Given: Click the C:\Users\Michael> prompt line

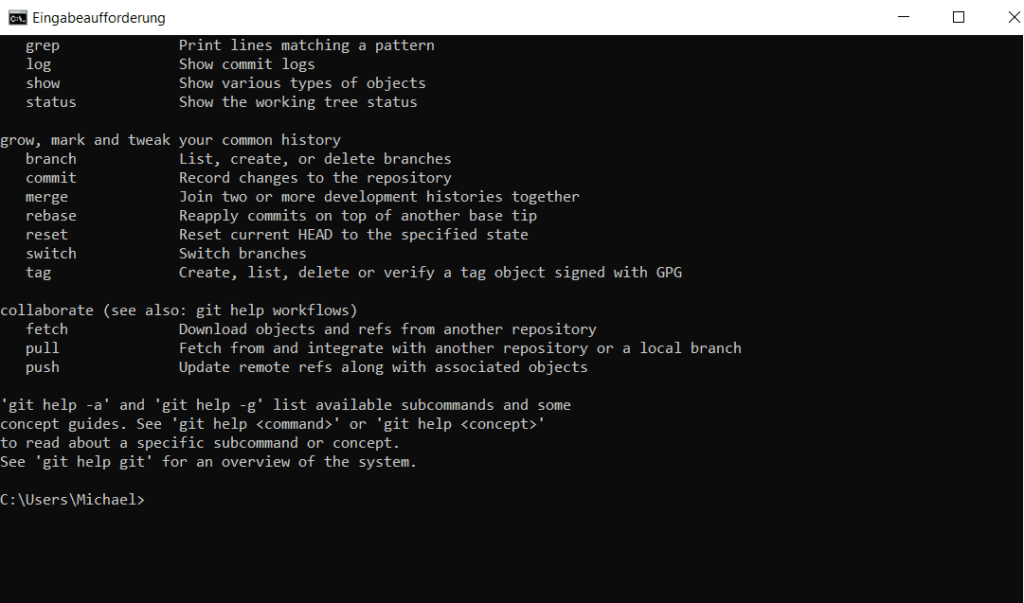Looking at the screenshot, I should (x=72, y=500).
